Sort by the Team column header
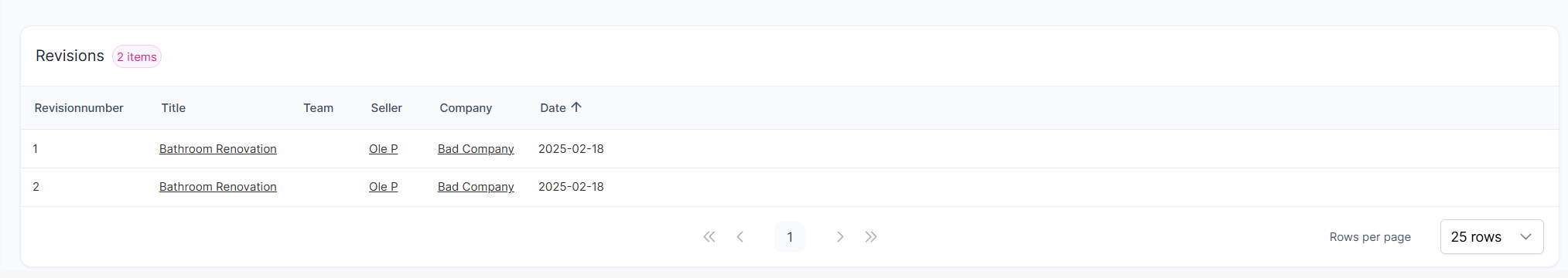 tap(318, 108)
